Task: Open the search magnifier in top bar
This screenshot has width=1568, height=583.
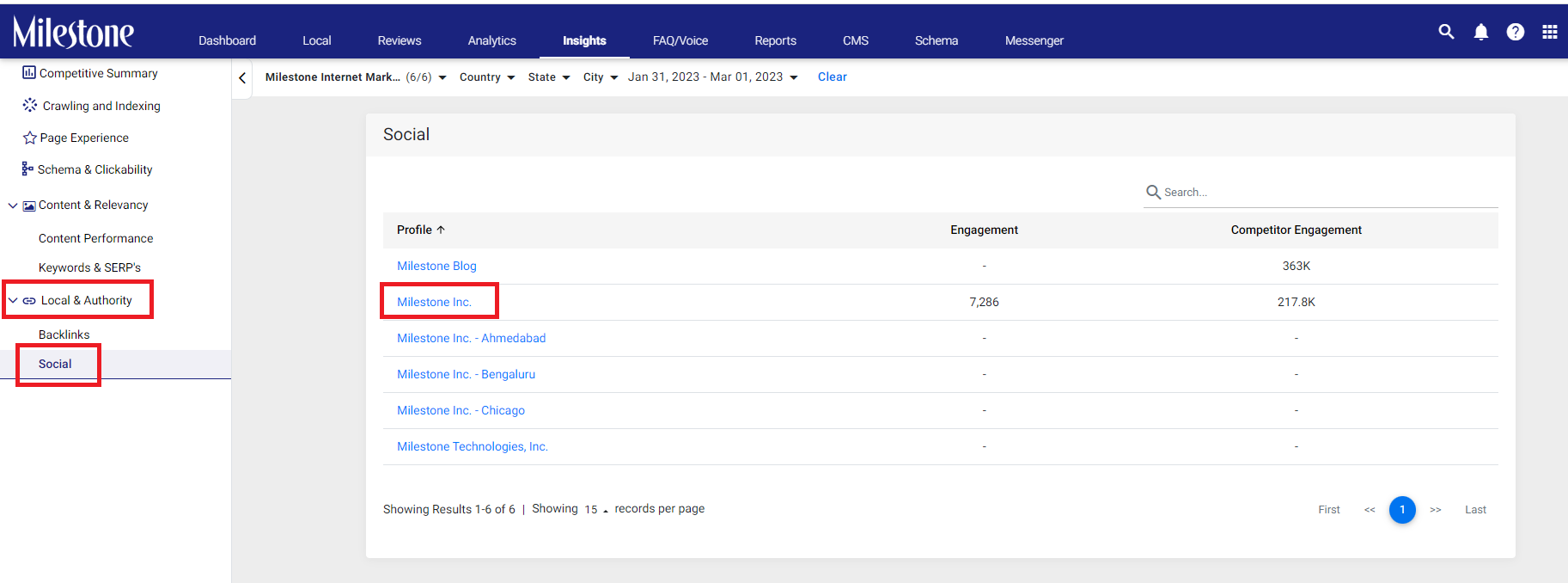Action: click(1447, 32)
